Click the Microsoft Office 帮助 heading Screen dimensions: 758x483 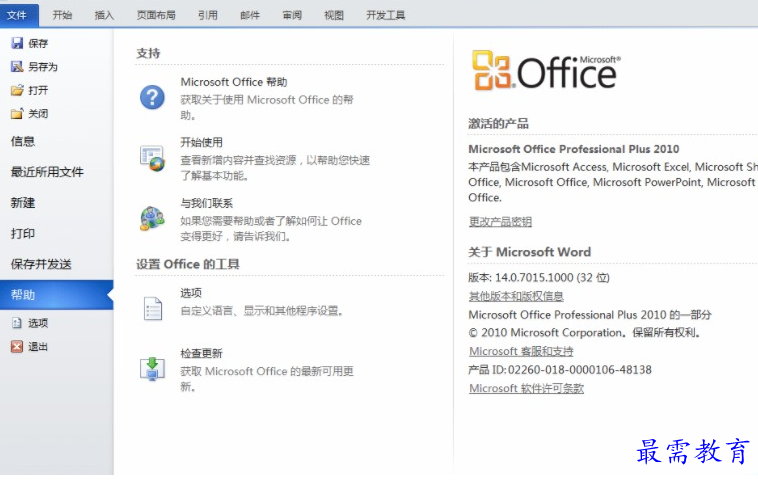233,82
